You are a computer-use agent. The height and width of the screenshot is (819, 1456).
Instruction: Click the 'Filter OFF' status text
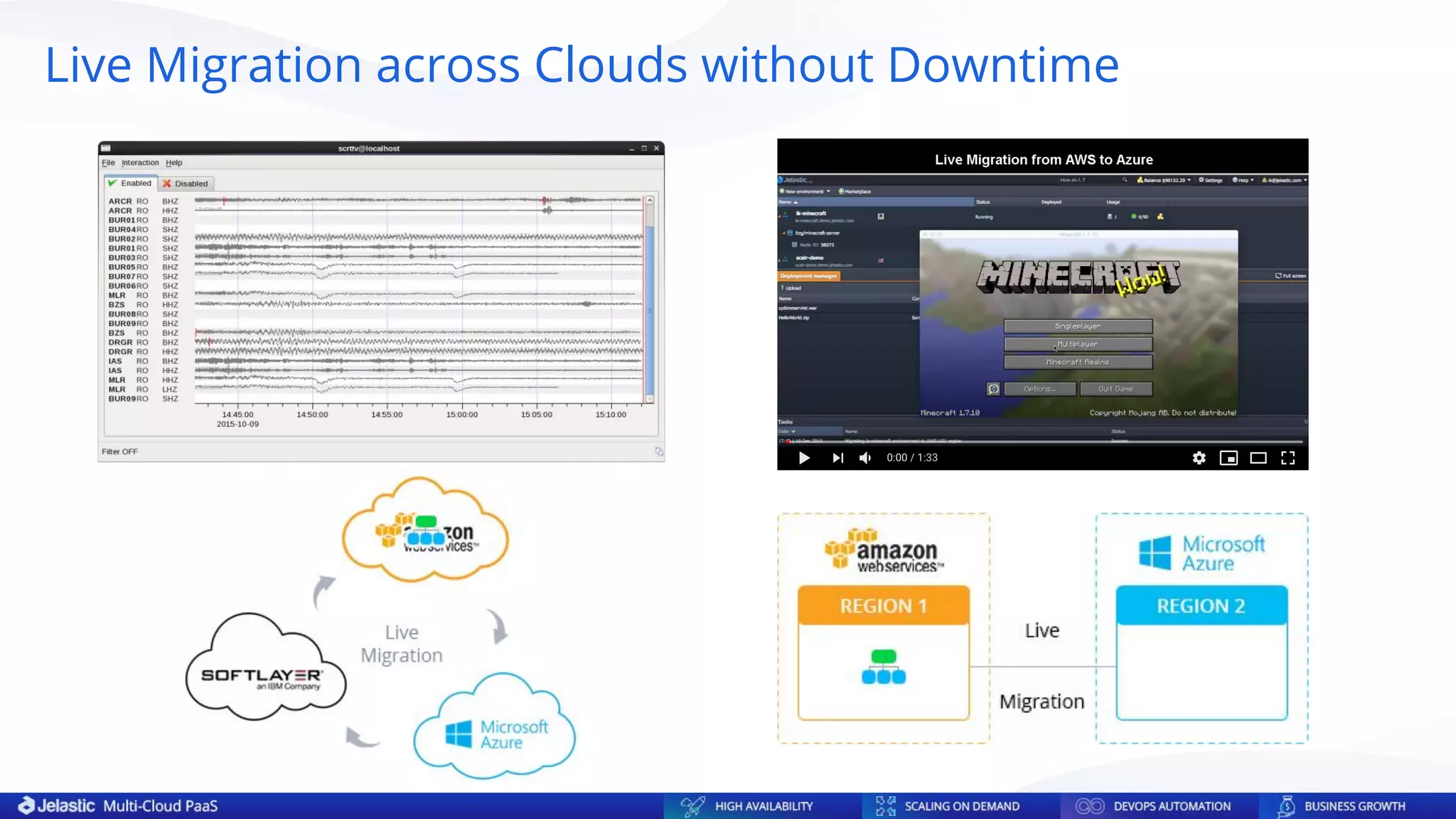click(x=119, y=451)
